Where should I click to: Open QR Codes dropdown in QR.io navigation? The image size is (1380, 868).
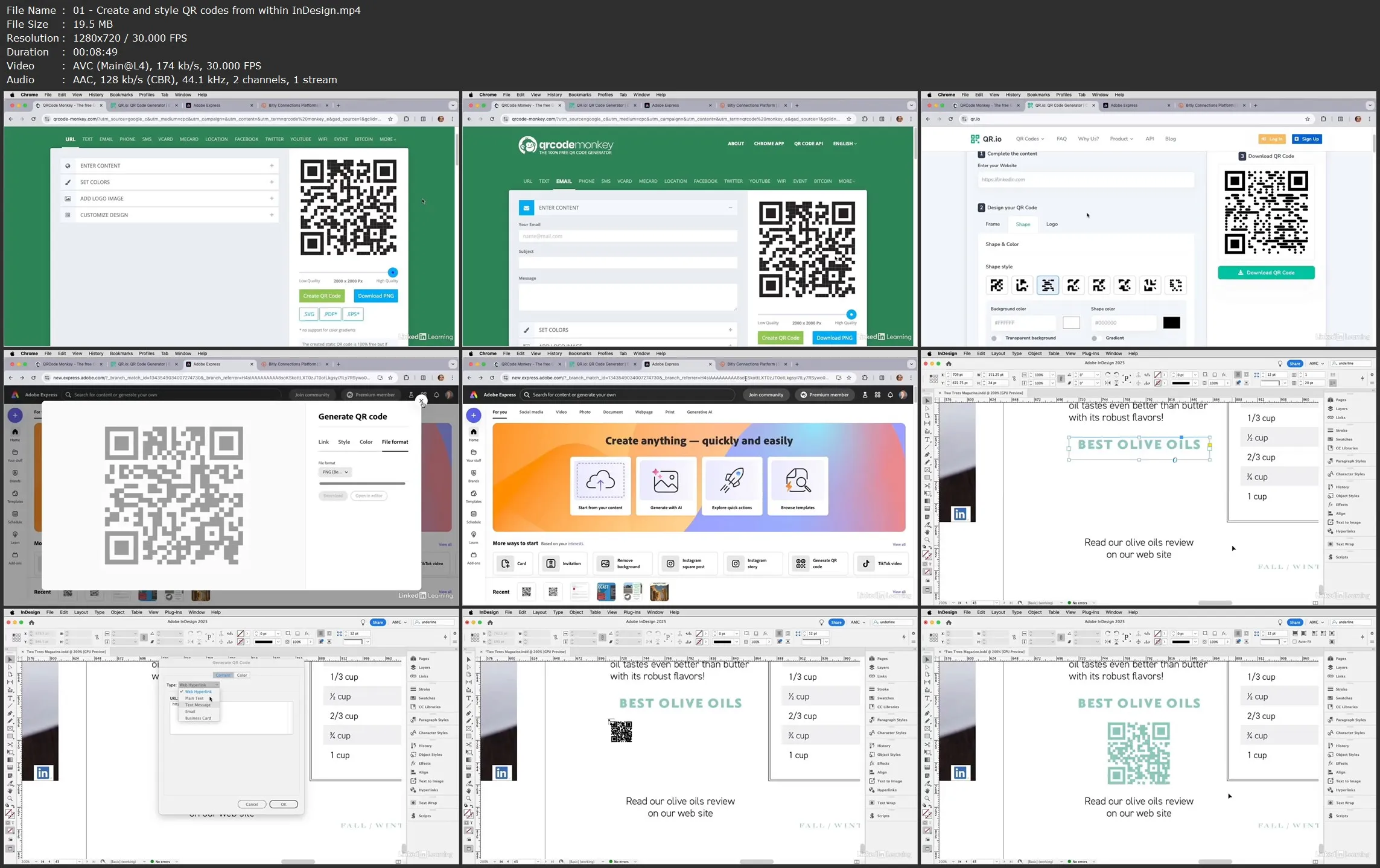[1029, 139]
